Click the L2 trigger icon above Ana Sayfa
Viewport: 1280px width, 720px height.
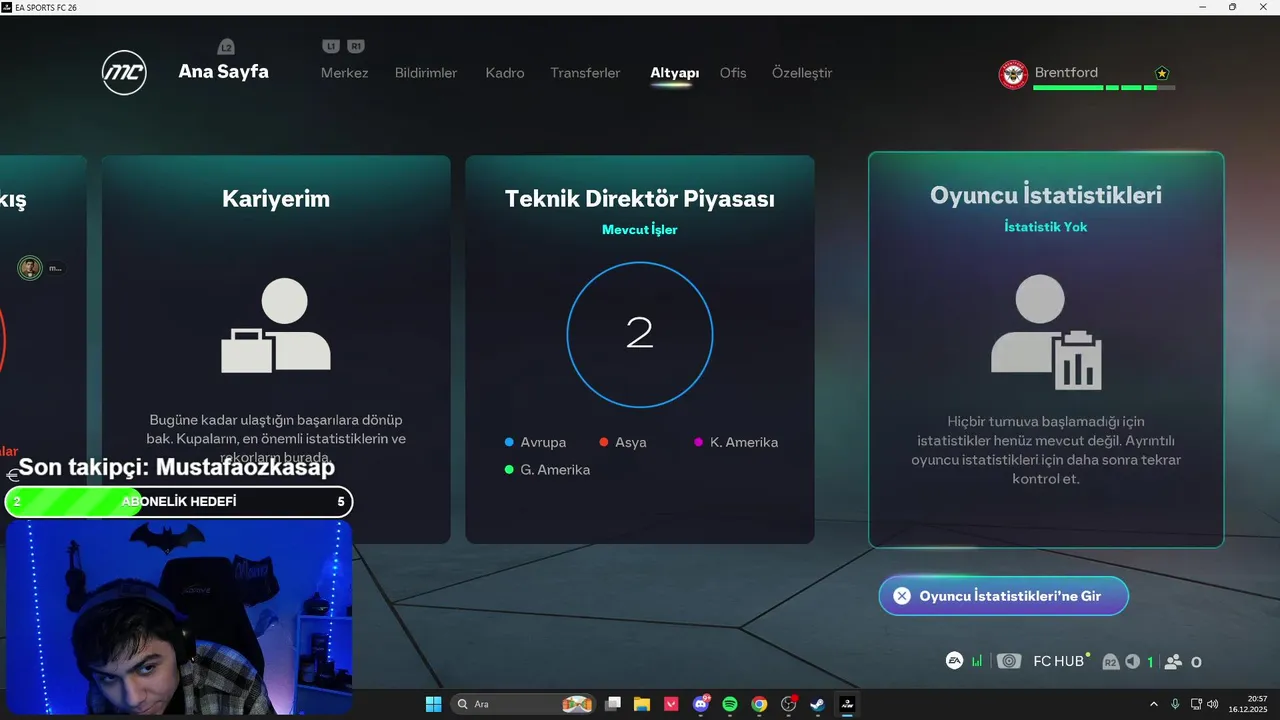tap(226, 47)
